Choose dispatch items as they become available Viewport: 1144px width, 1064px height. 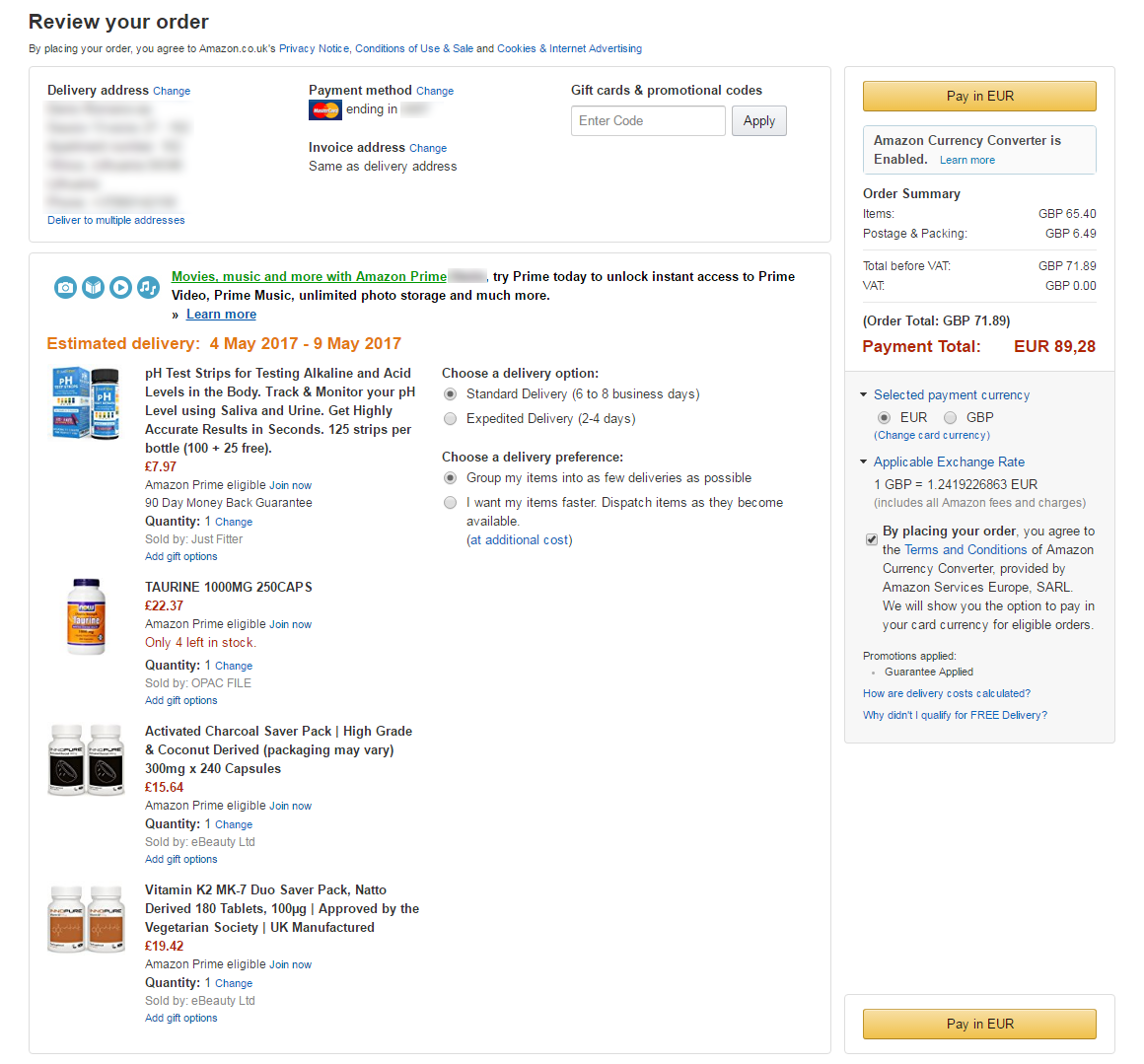450,503
